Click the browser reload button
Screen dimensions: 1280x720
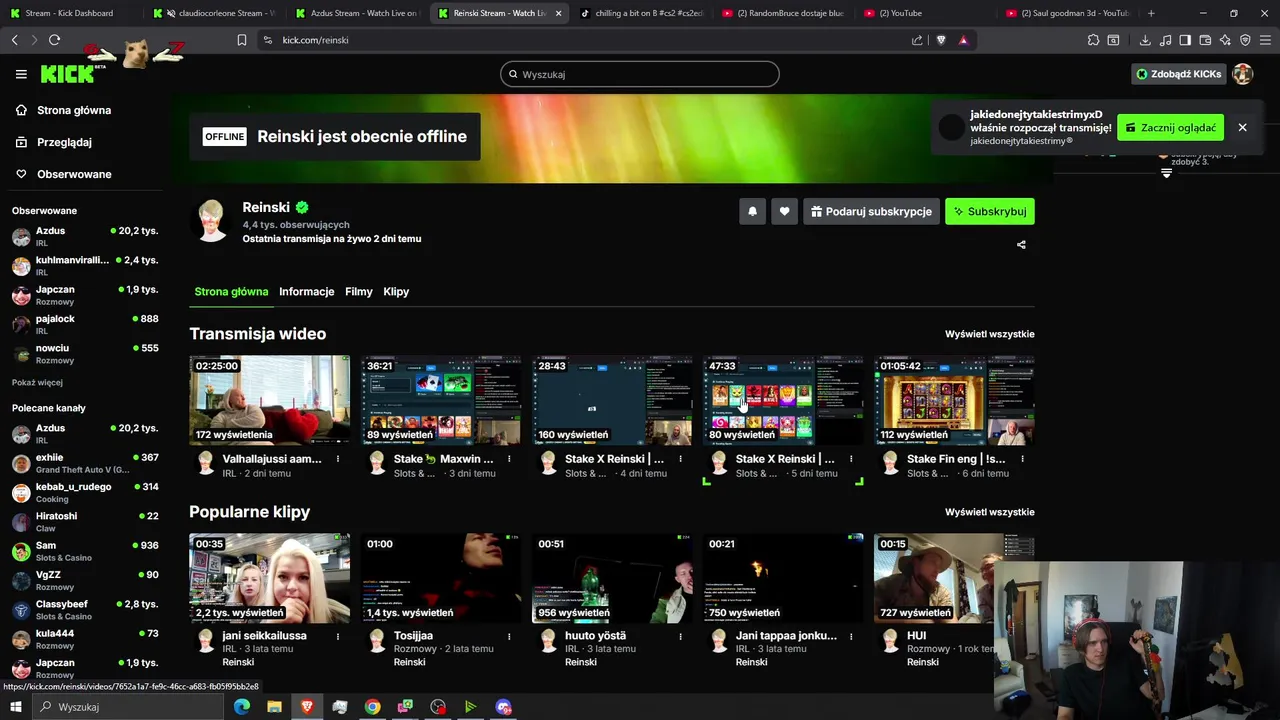tap(54, 40)
